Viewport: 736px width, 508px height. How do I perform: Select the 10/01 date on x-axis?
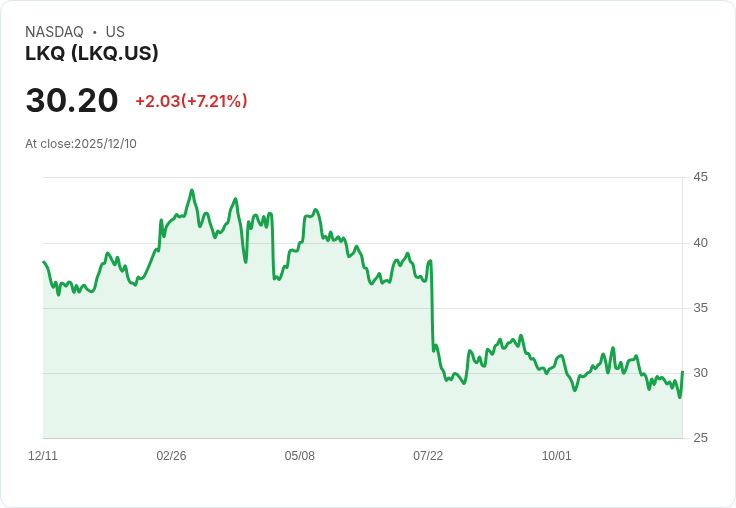pyautogui.click(x=556, y=455)
